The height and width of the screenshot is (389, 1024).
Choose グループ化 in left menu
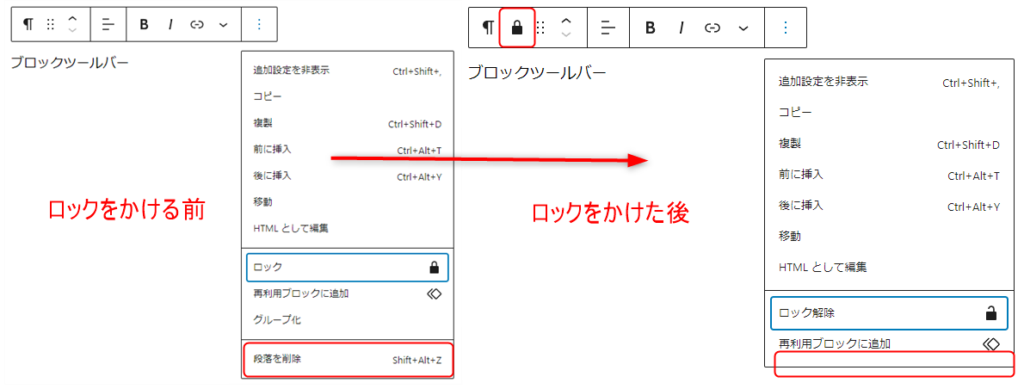(x=347, y=320)
